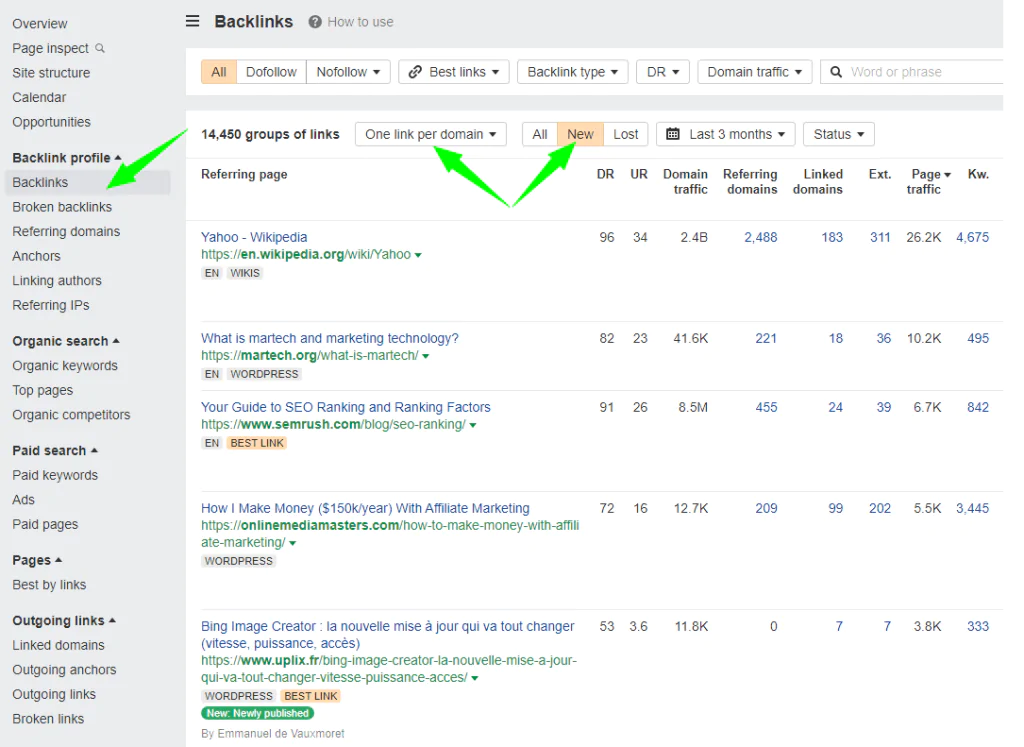Click referring domains value 2,488 for Wikipedia
Viewport: 1024px width, 747px height.
(761, 238)
